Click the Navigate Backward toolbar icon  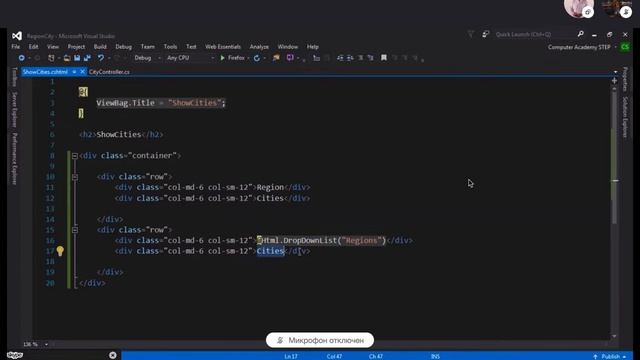[22, 58]
